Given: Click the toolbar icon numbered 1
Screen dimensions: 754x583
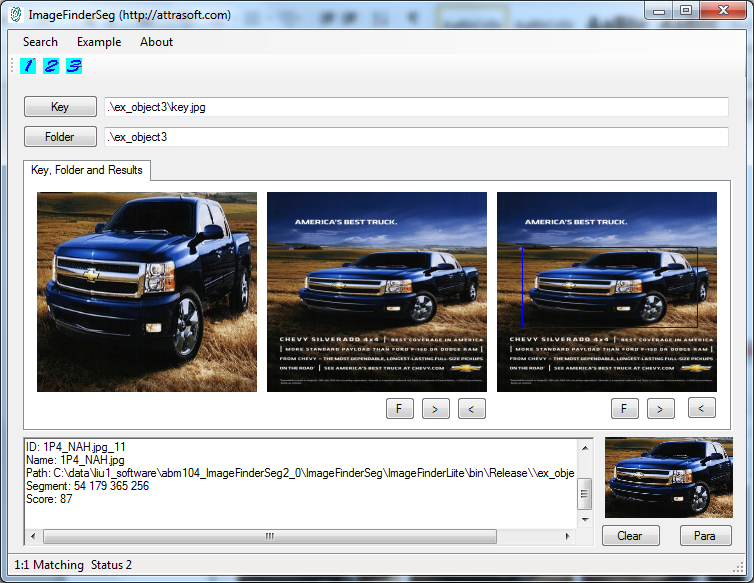Looking at the screenshot, I should (28, 66).
